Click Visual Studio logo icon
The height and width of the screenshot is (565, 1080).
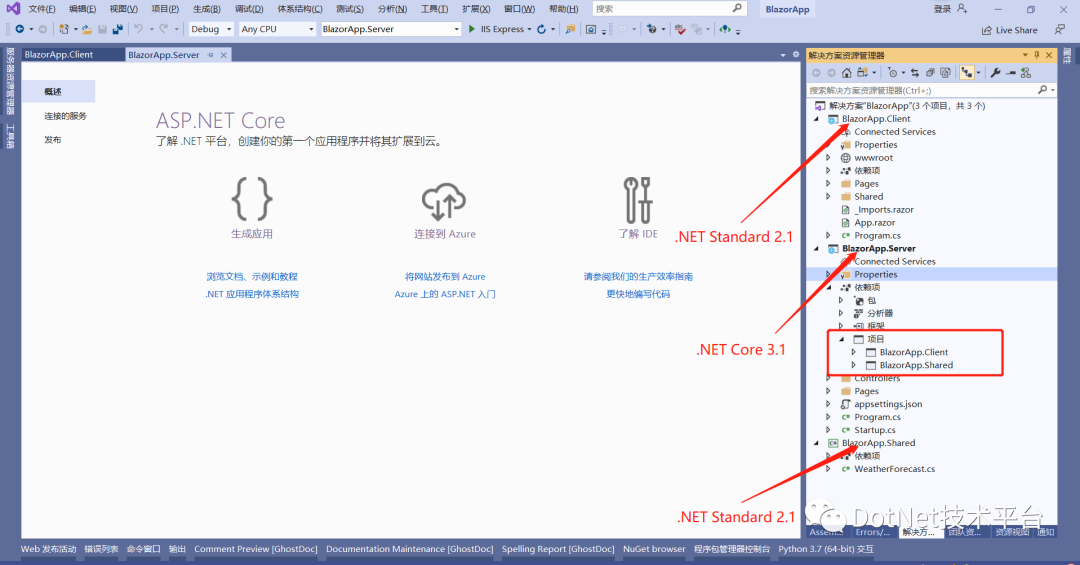[x=13, y=9]
